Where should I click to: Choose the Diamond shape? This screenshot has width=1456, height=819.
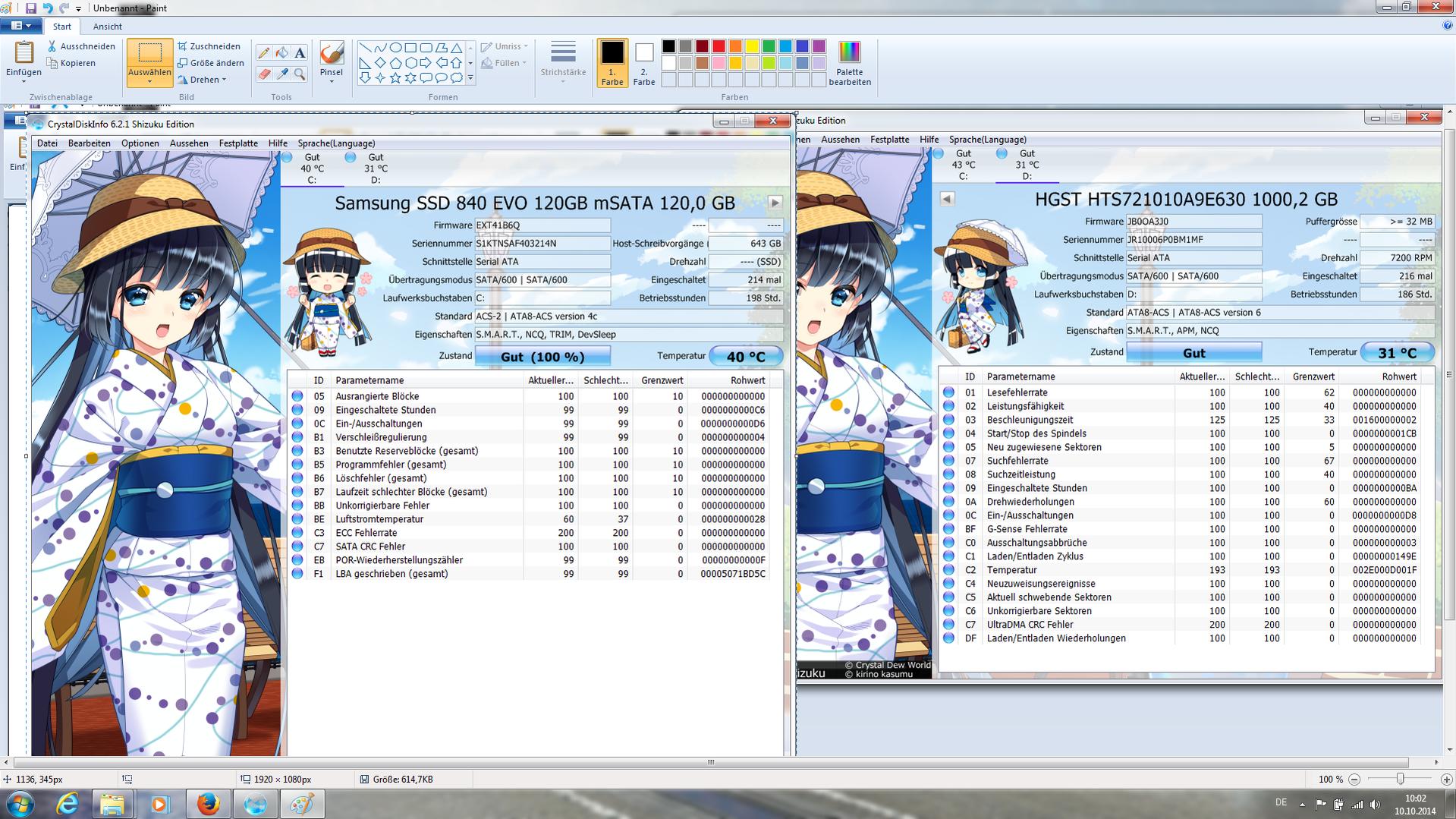click(x=380, y=62)
